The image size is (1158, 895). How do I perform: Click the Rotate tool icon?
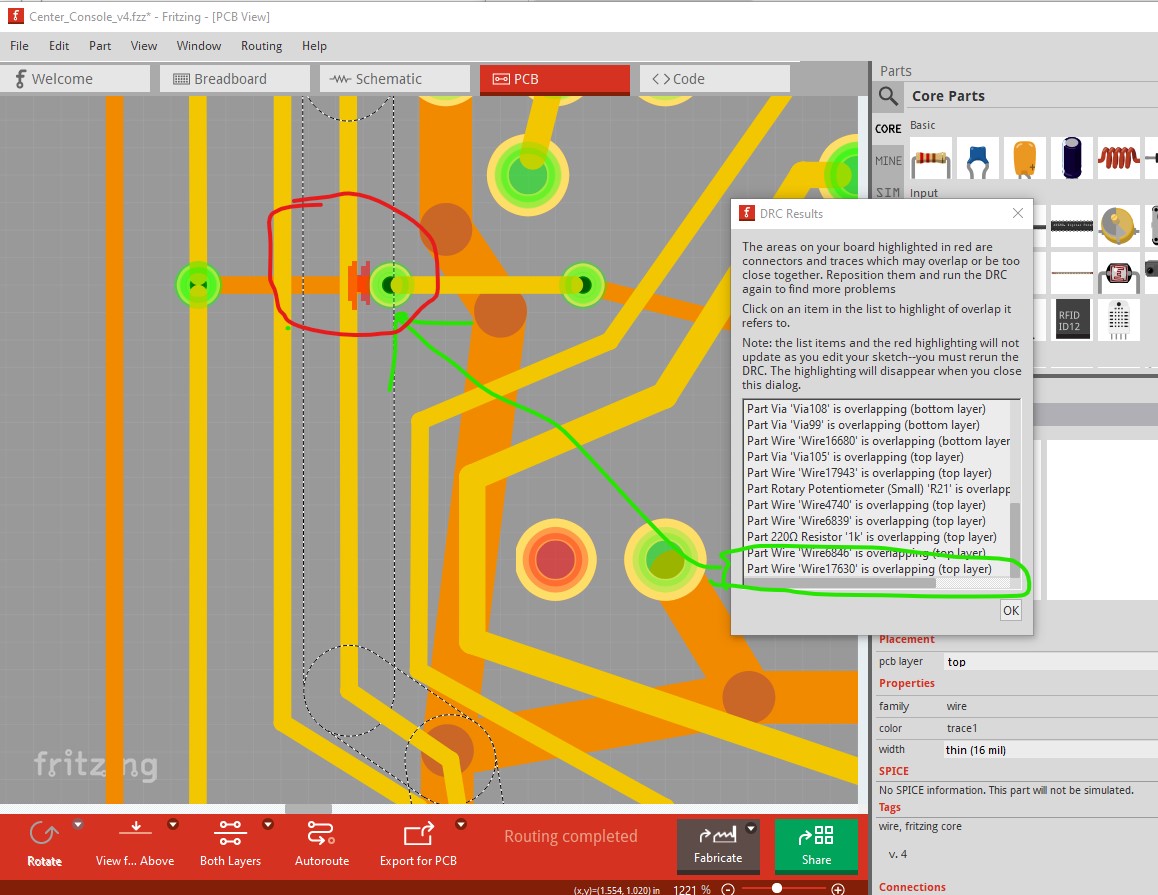[x=43, y=834]
